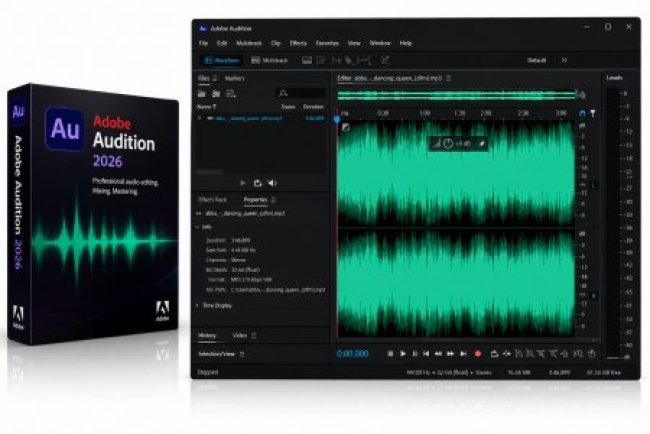Viewport: 650px width, 434px height.
Task: Stop playback with the Stop button
Action: (x=390, y=354)
